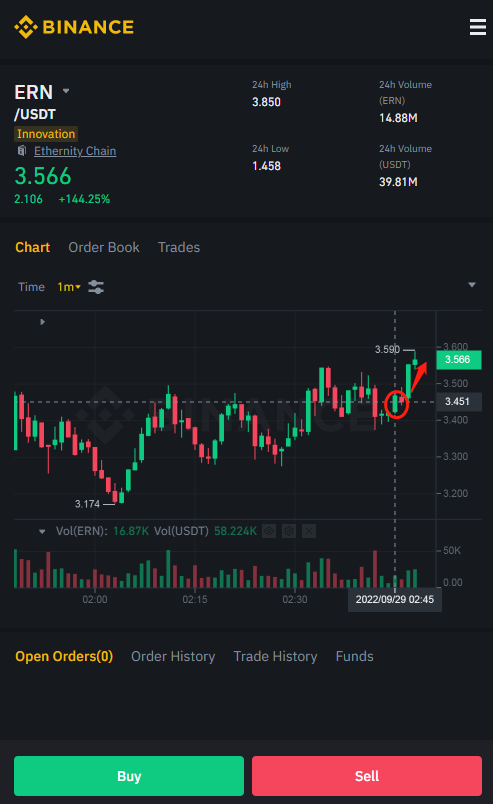Expand the ERN trading pair selector
This screenshot has height=804, width=493.
coord(66,91)
